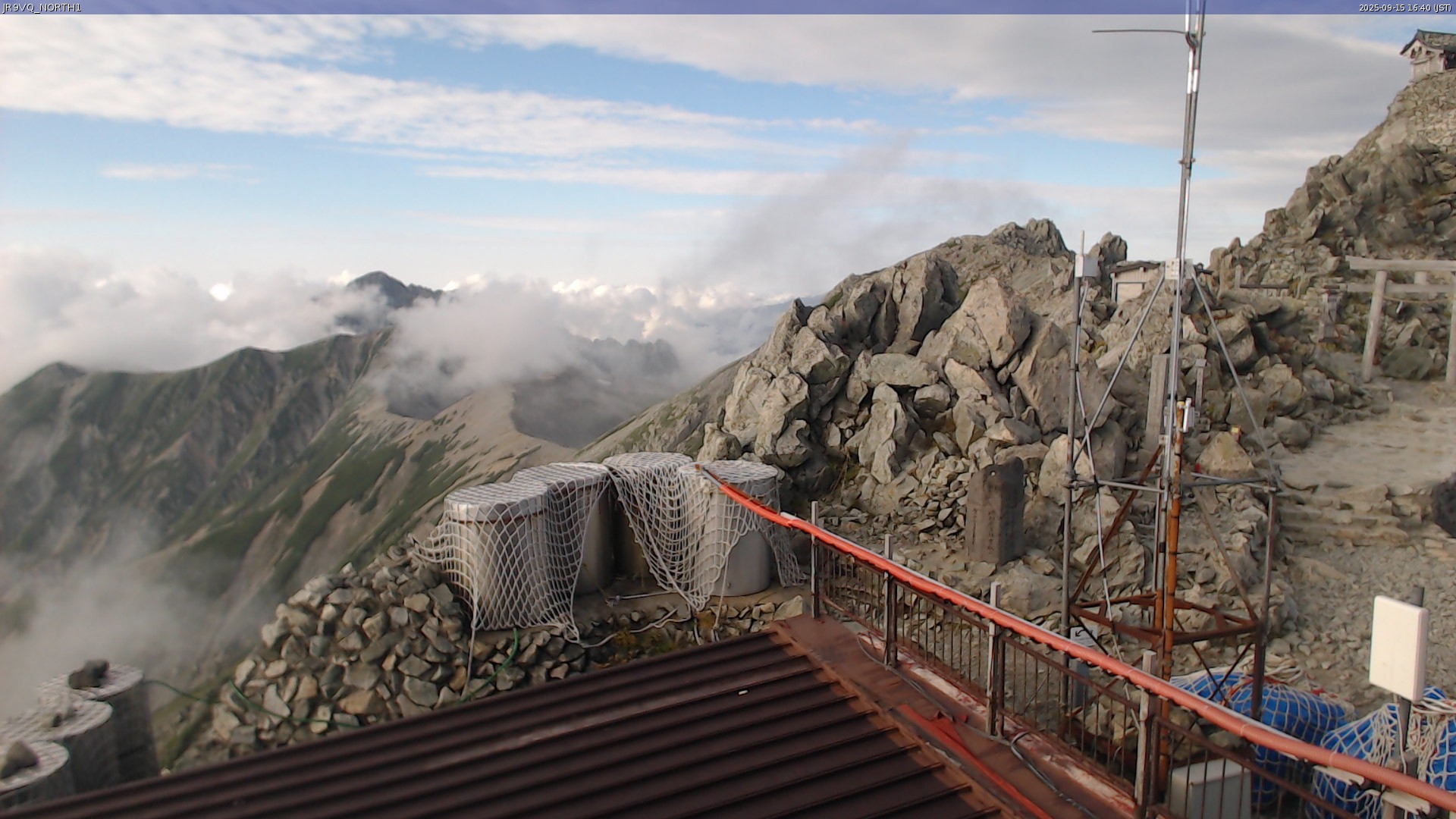Click the 2025-09-15 16:40 JST timestamp
1456x819 pixels.
point(1404,8)
